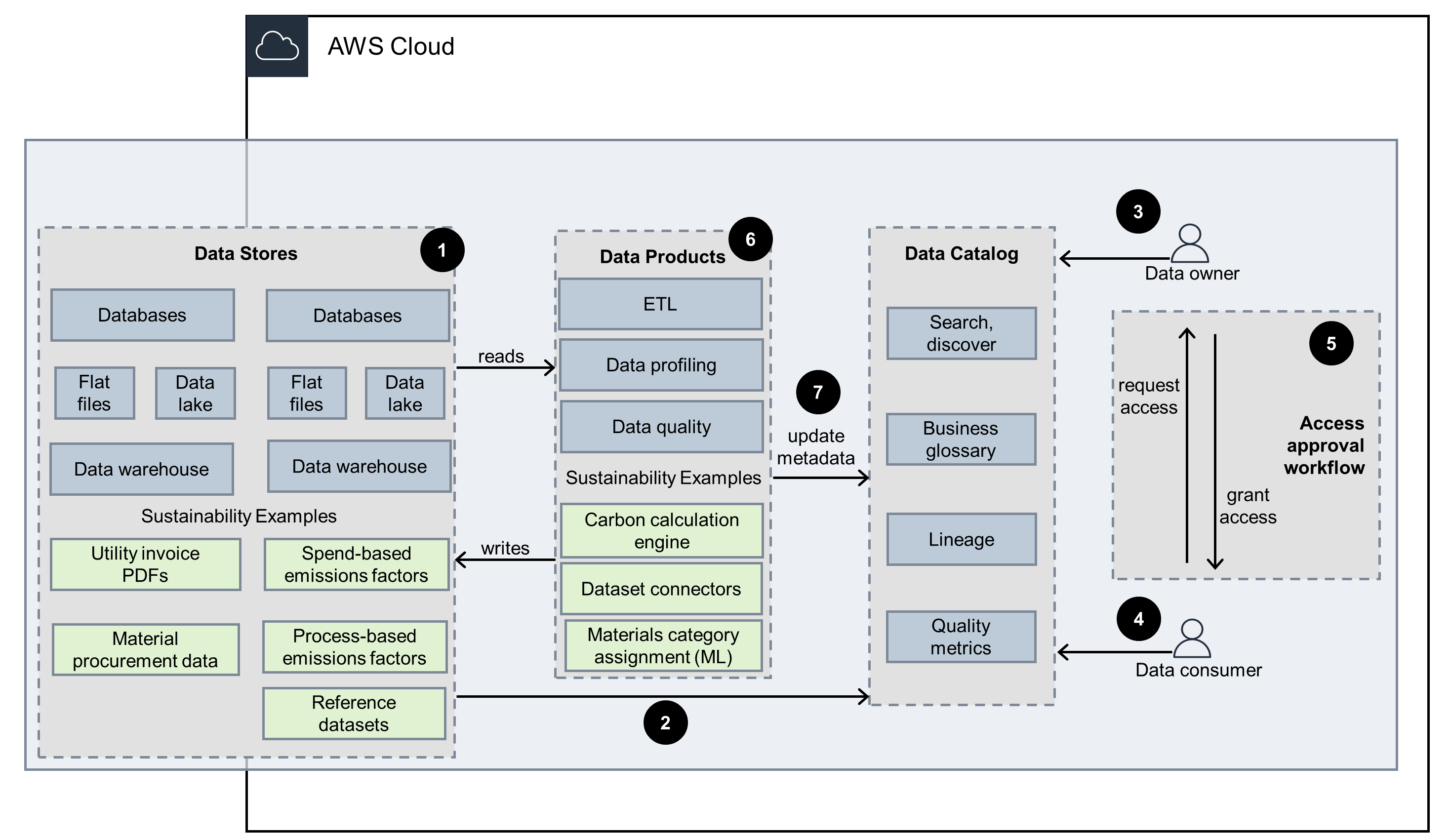1450x840 pixels.
Task: Click the writes arrow label
Action: pyautogui.click(x=505, y=548)
